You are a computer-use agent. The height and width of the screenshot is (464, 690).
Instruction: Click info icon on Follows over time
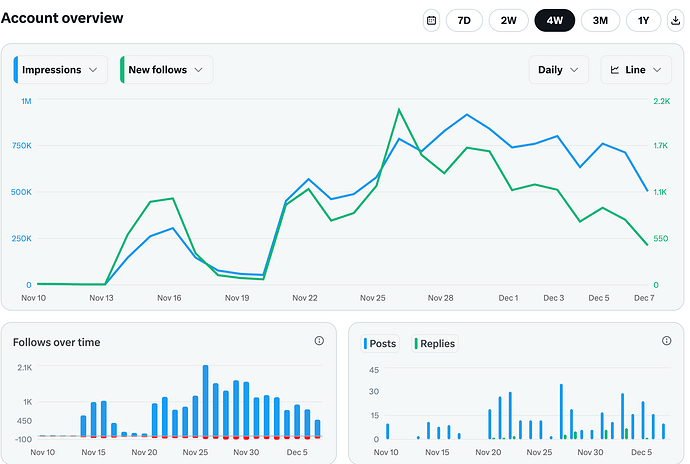pyautogui.click(x=319, y=341)
